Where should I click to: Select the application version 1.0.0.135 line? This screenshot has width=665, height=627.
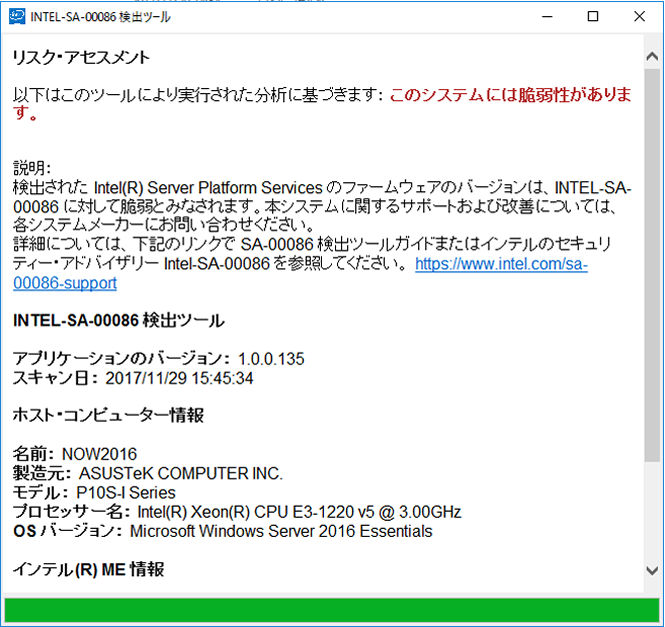coord(159,359)
